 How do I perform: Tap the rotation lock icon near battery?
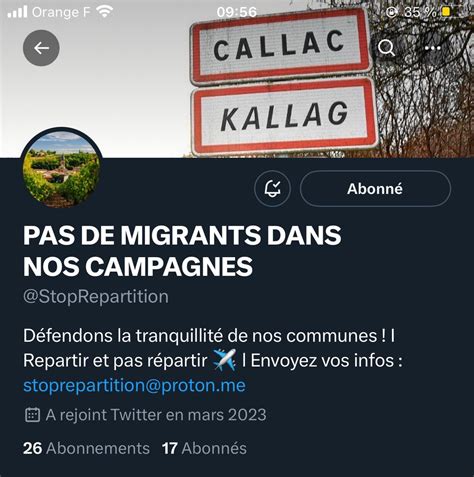point(392,12)
